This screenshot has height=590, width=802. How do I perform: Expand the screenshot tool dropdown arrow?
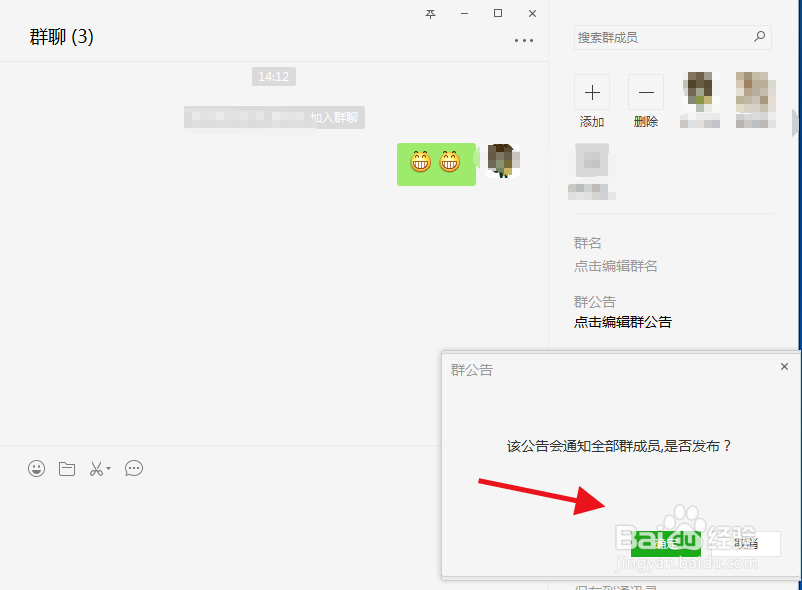coord(108,468)
